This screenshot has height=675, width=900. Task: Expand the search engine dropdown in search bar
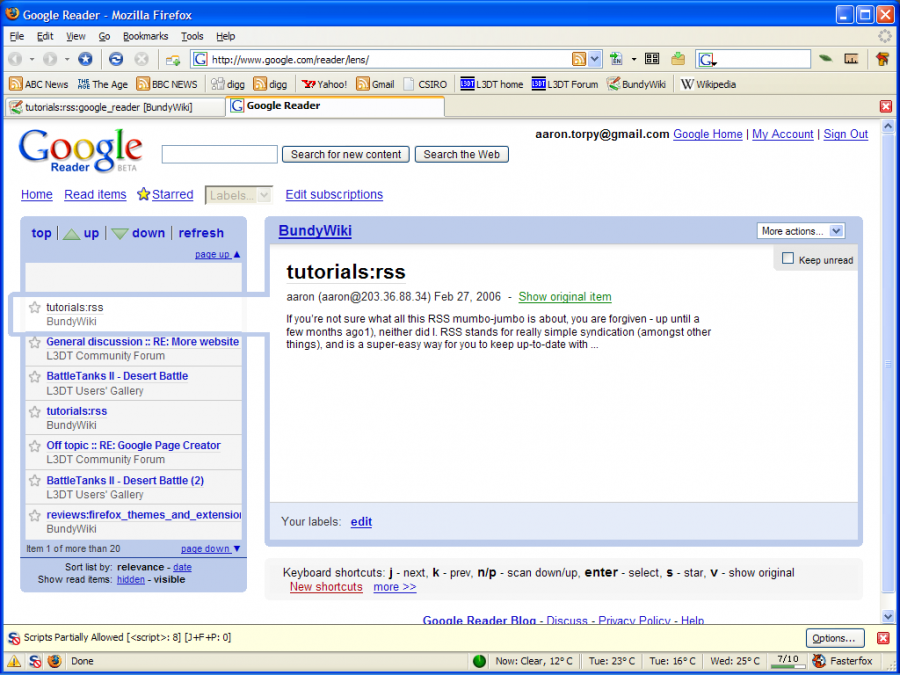[x=712, y=58]
